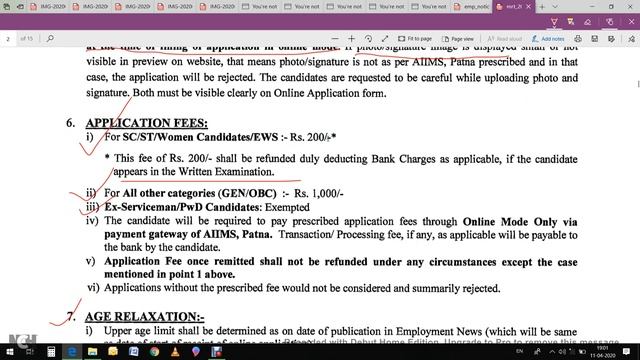Image resolution: width=640 pixels, height=360 pixels.
Task: Click the EN language indicator
Action: pos(519,351)
